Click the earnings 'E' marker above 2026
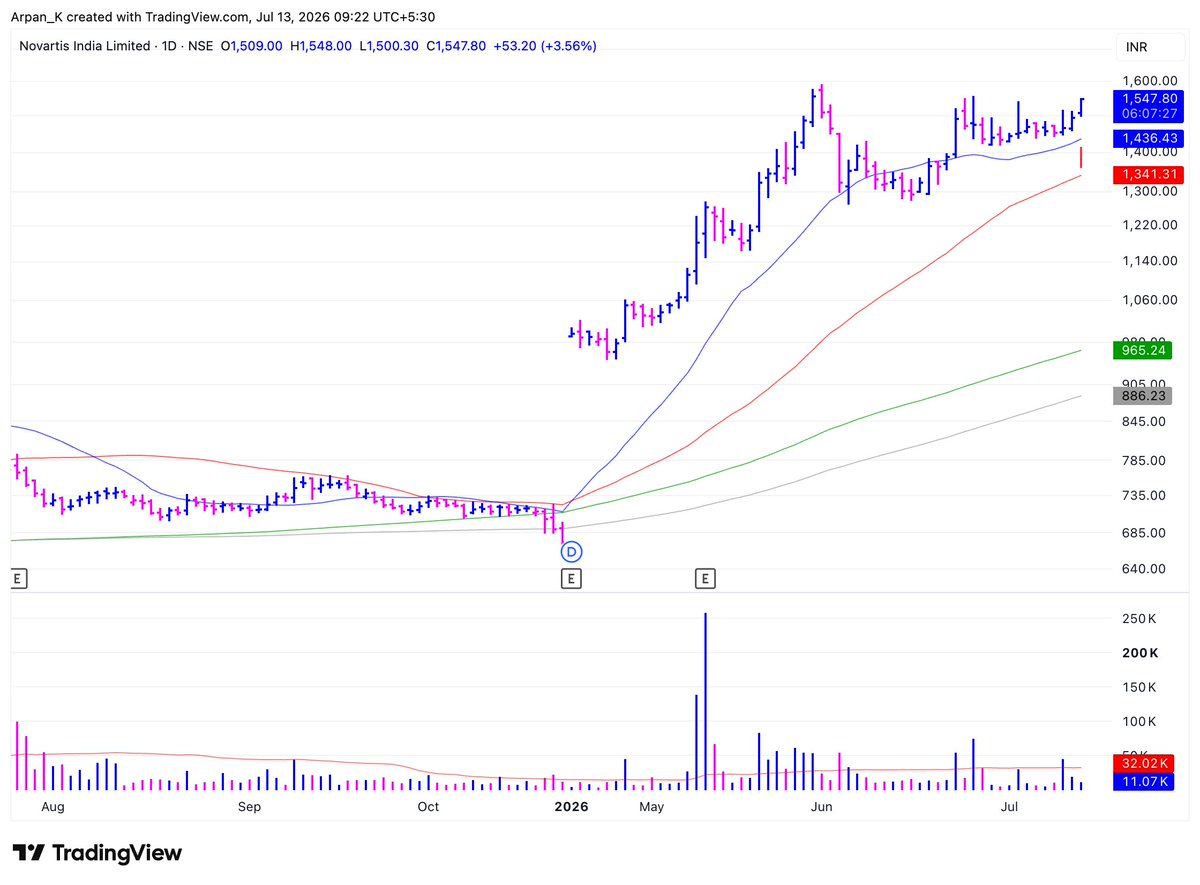The height and width of the screenshot is (885, 1200). tap(571, 578)
